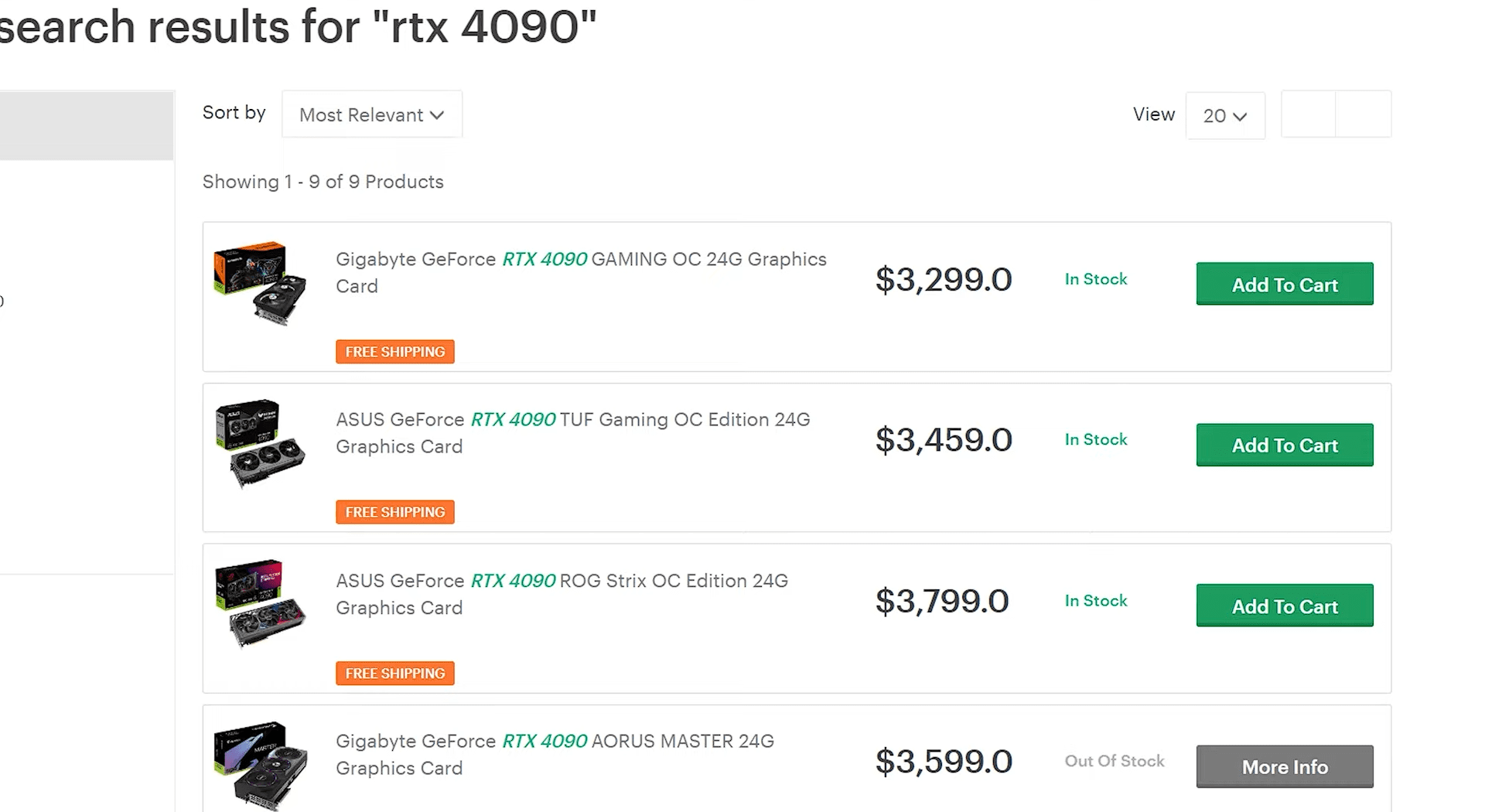Click the Gigabyte AORUS MASTER product thumbnail

click(x=260, y=766)
